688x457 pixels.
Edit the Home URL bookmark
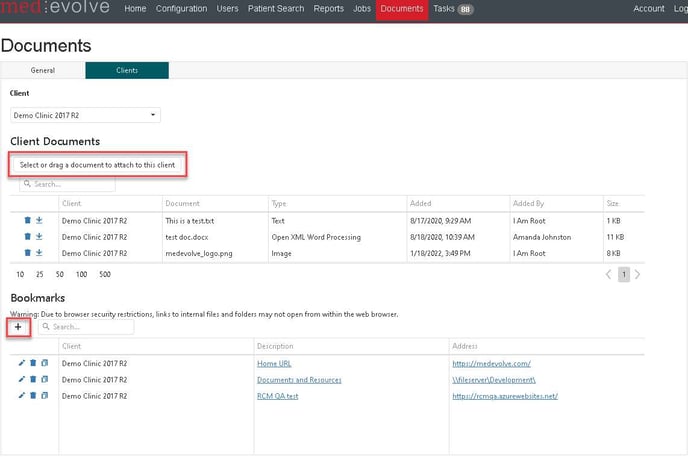pos(21,363)
